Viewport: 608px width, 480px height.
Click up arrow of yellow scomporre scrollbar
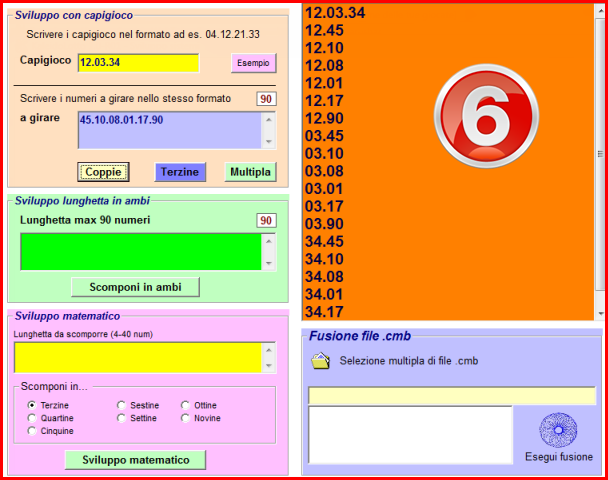[x=269, y=350]
